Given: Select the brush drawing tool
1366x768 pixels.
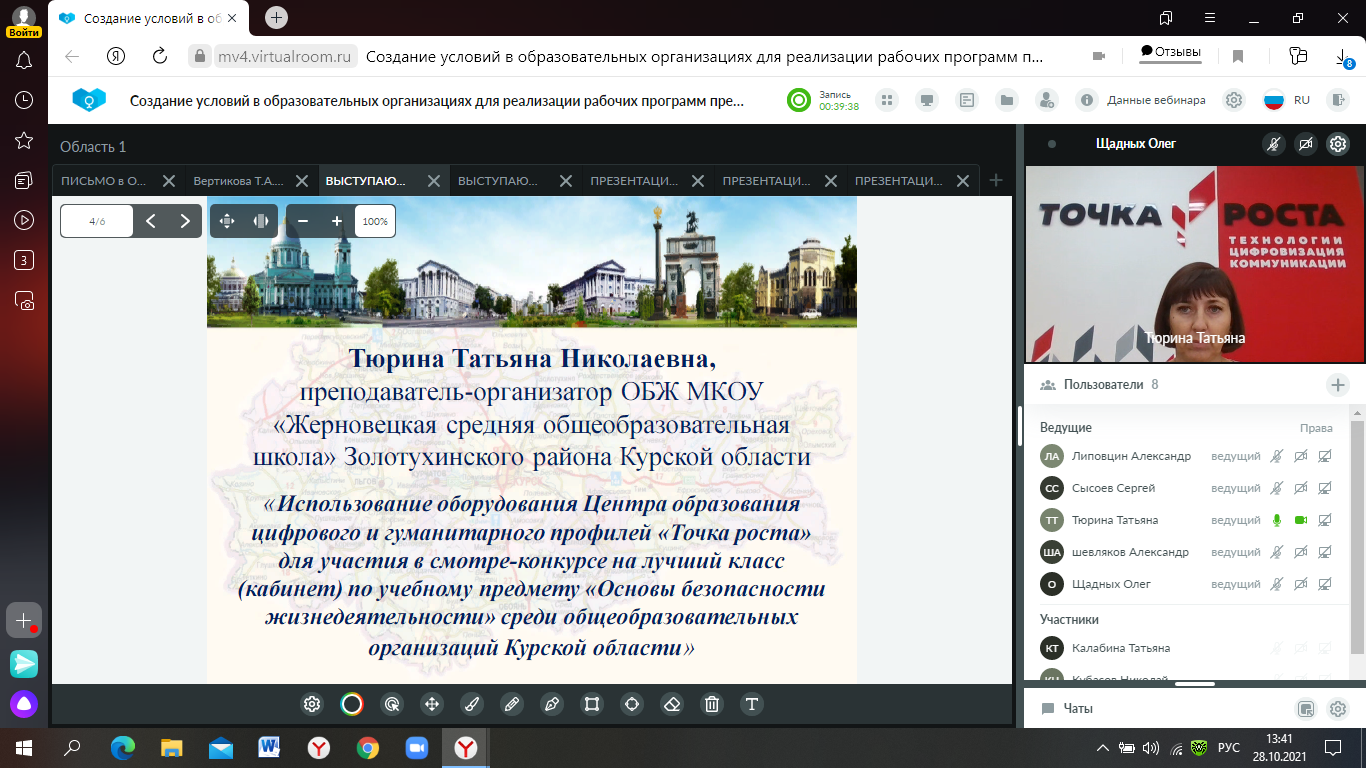Looking at the screenshot, I should point(472,704).
